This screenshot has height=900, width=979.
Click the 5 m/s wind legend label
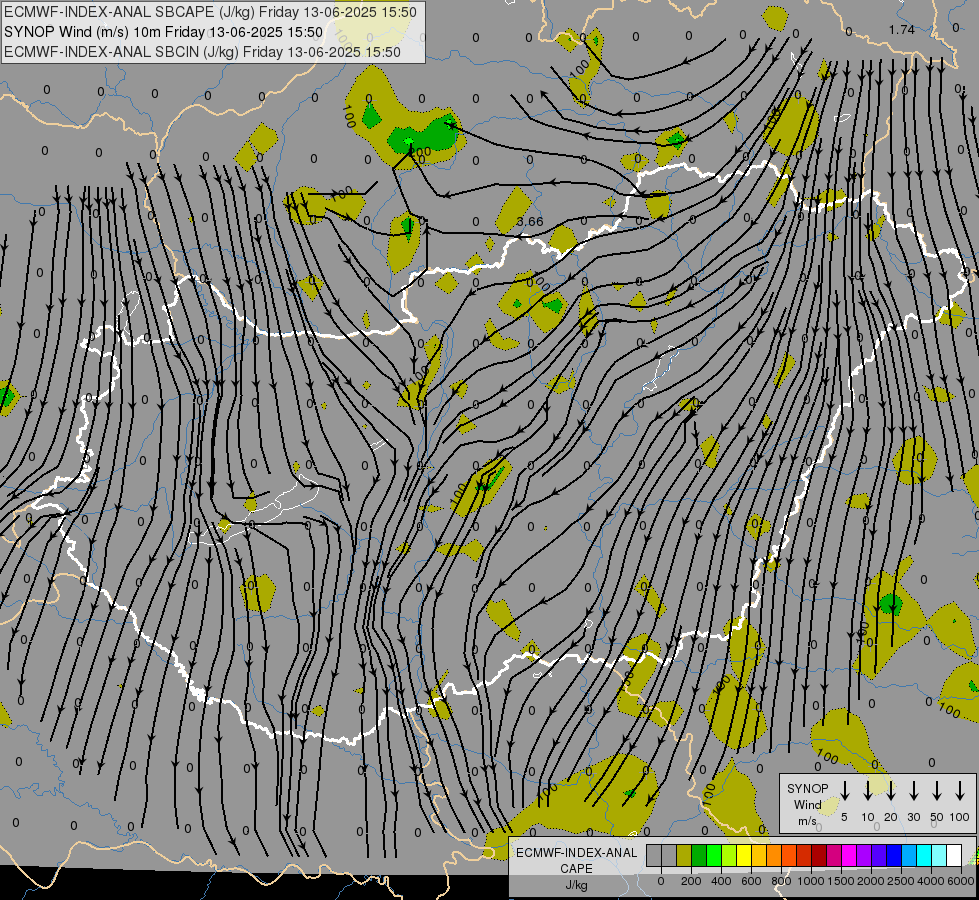pos(844,817)
